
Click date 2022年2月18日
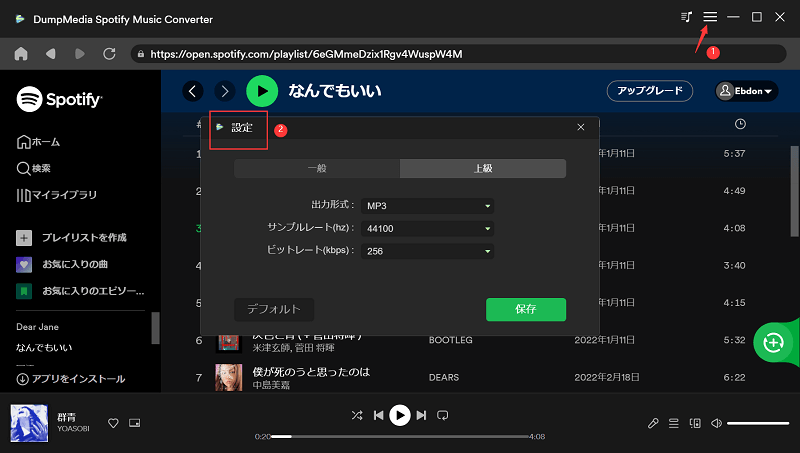(607, 378)
